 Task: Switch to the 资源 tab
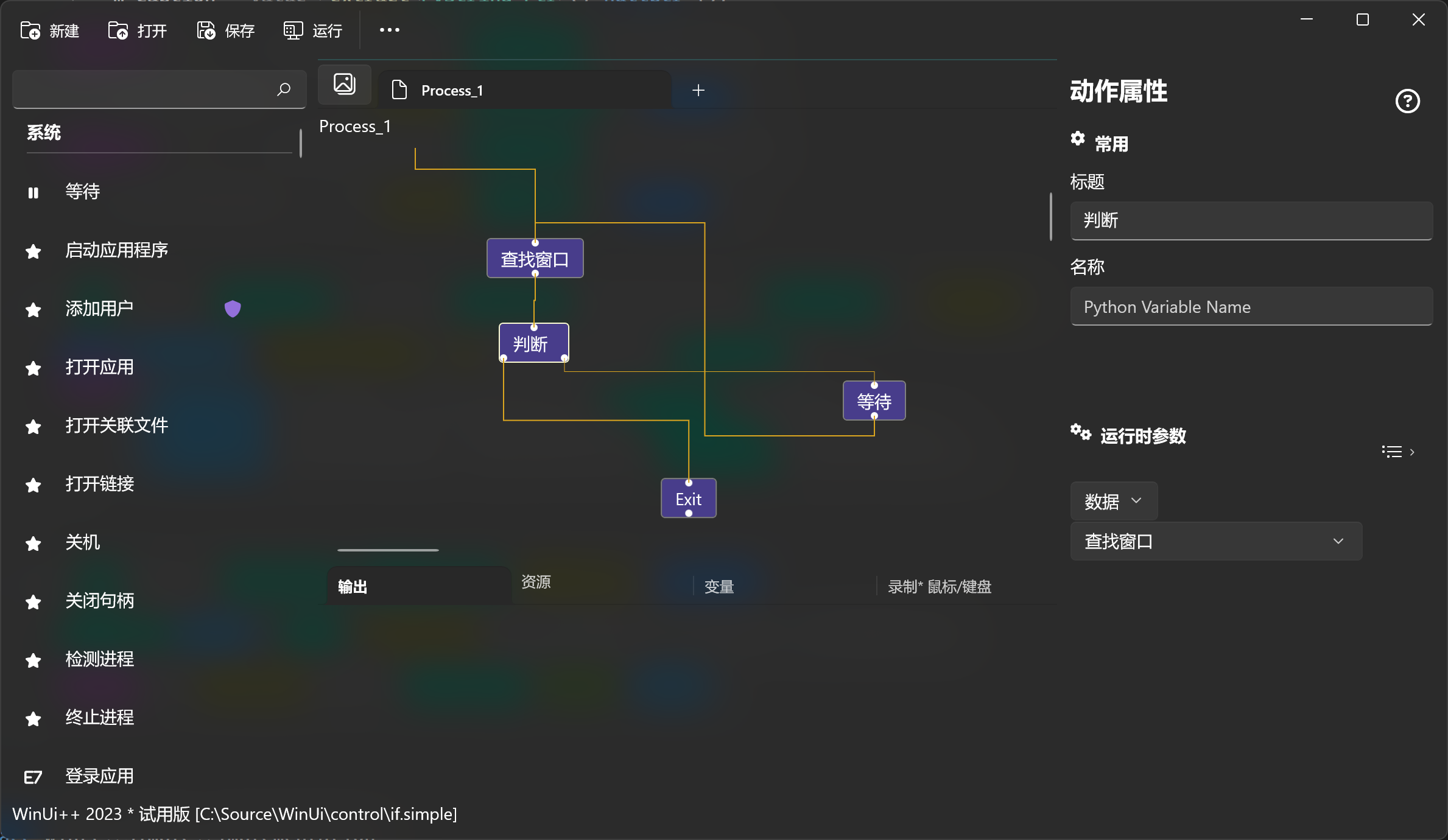point(536,582)
